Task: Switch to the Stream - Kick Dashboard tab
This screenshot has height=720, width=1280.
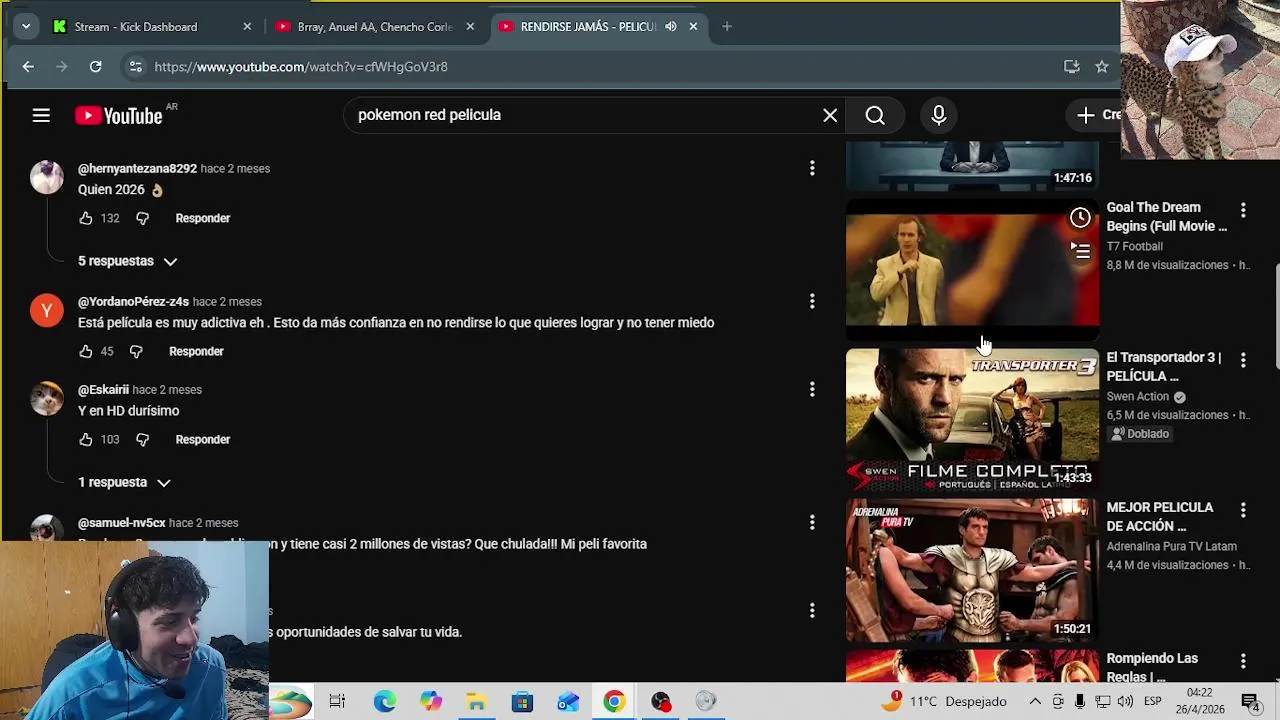Action: point(135,26)
